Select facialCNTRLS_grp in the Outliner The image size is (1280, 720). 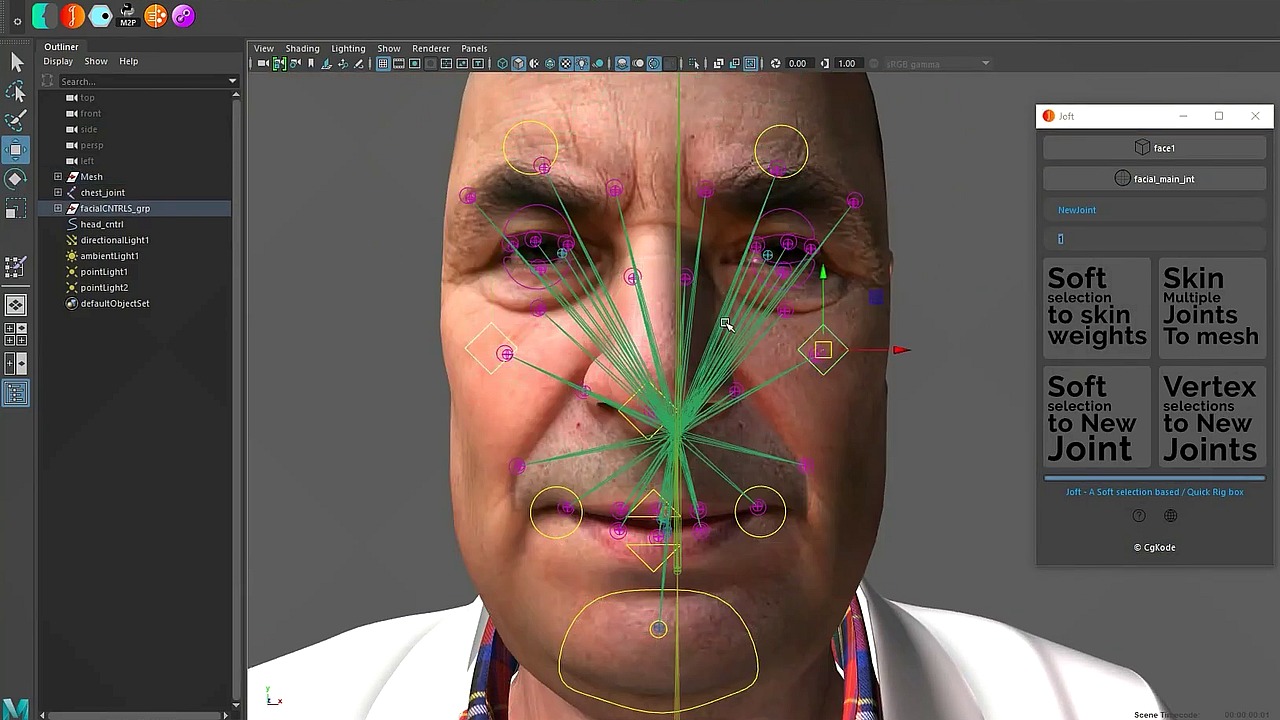click(115, 208)
